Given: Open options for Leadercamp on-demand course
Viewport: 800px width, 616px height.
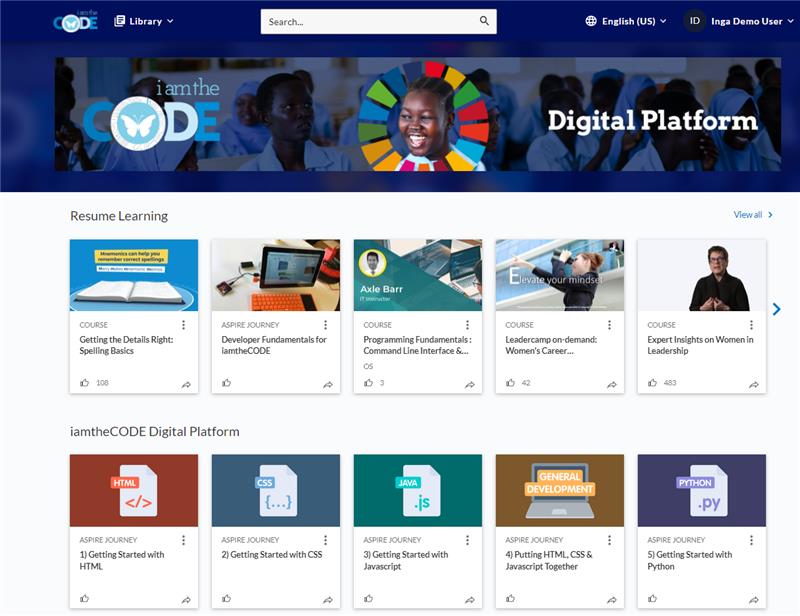Looking at the screenshot, I should 609,325.
